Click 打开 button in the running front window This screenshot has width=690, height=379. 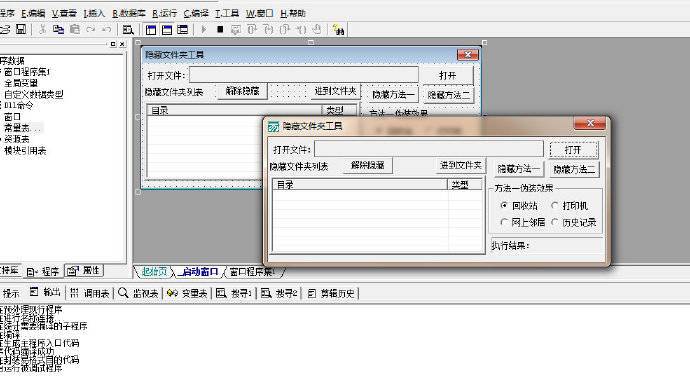click(x=573, y=150)
